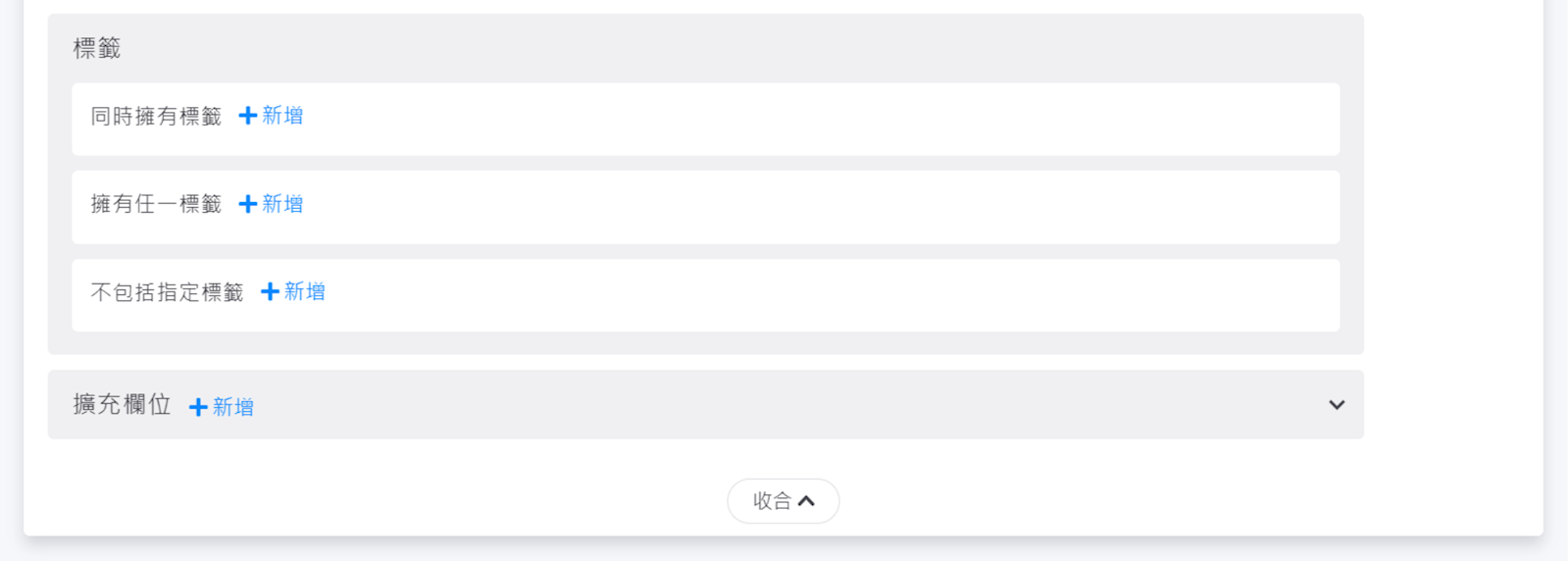
Task: Expand the 擴充欄位 section with the chevron
Action: [1336, 405]
